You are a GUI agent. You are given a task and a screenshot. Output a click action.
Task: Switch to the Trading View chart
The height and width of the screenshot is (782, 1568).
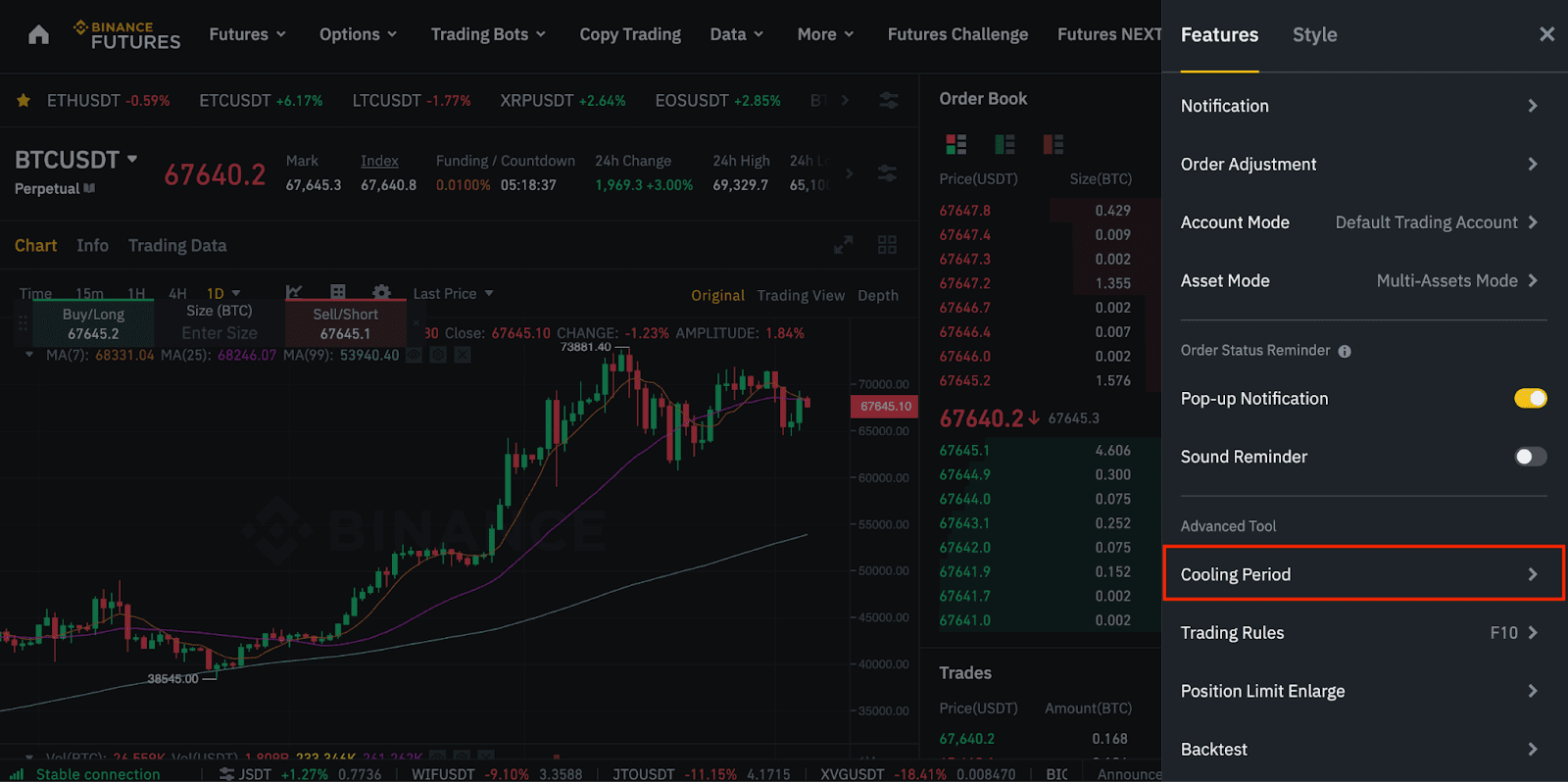pos(801,295)
